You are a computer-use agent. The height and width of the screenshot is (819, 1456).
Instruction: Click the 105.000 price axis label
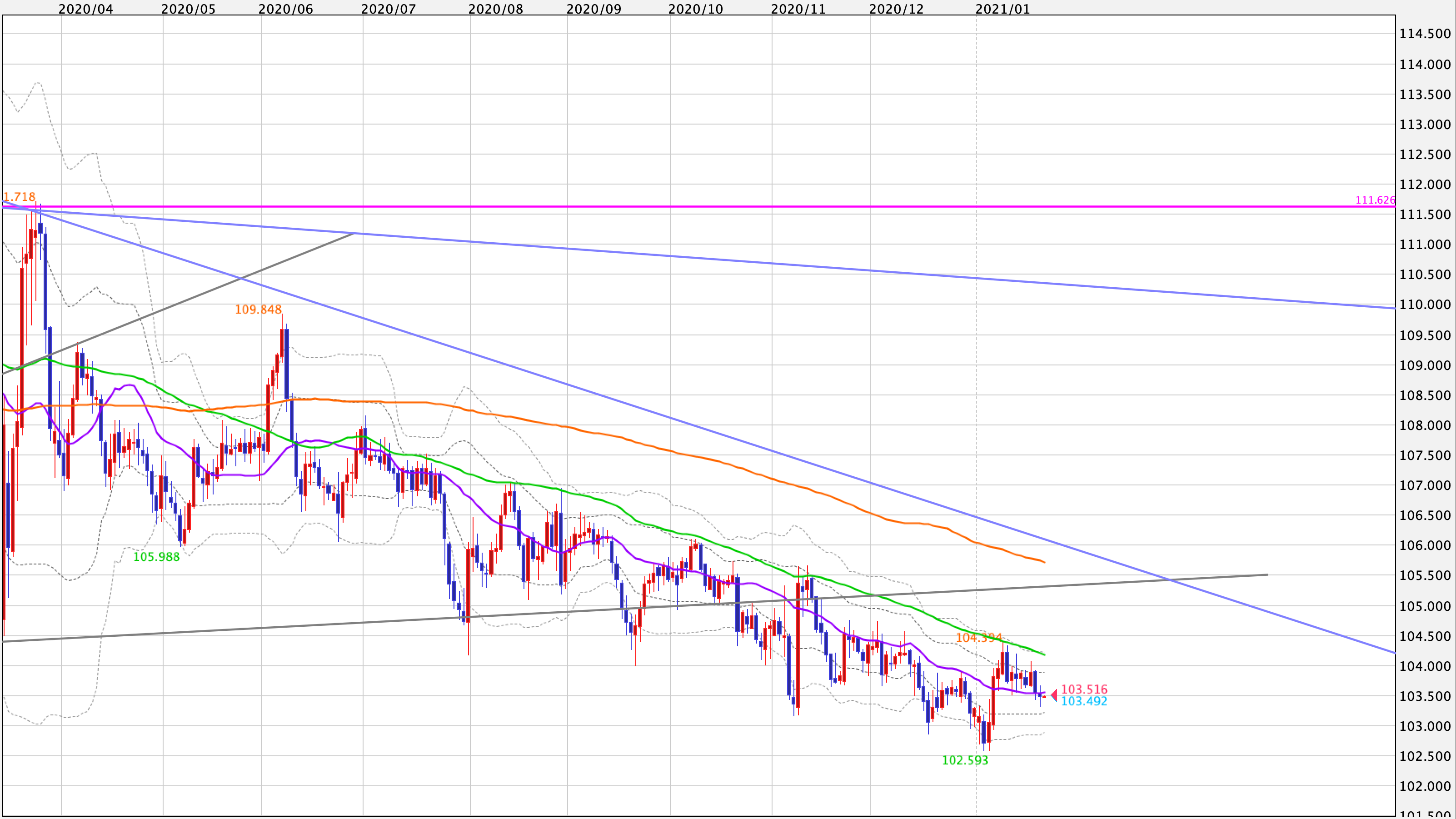tap(1425, 606)
